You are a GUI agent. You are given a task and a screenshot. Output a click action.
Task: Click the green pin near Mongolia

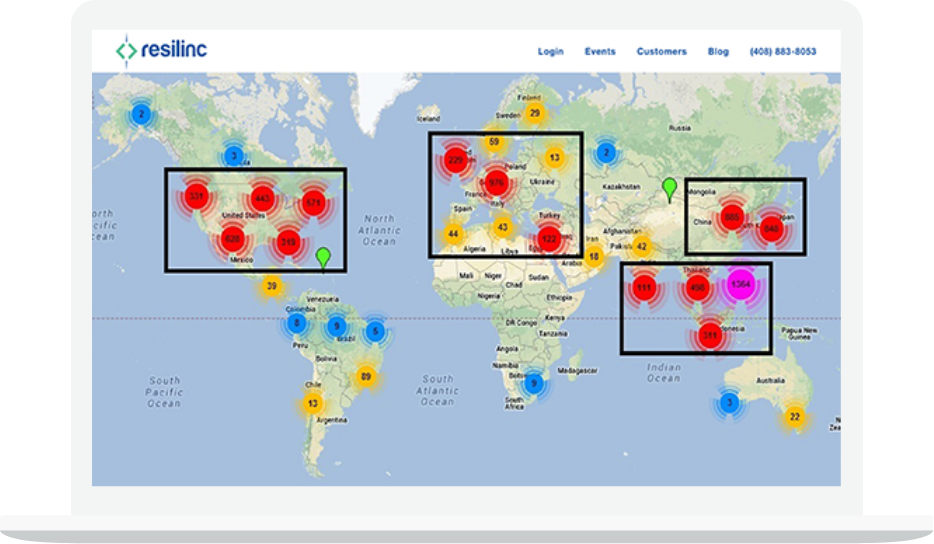669,186
